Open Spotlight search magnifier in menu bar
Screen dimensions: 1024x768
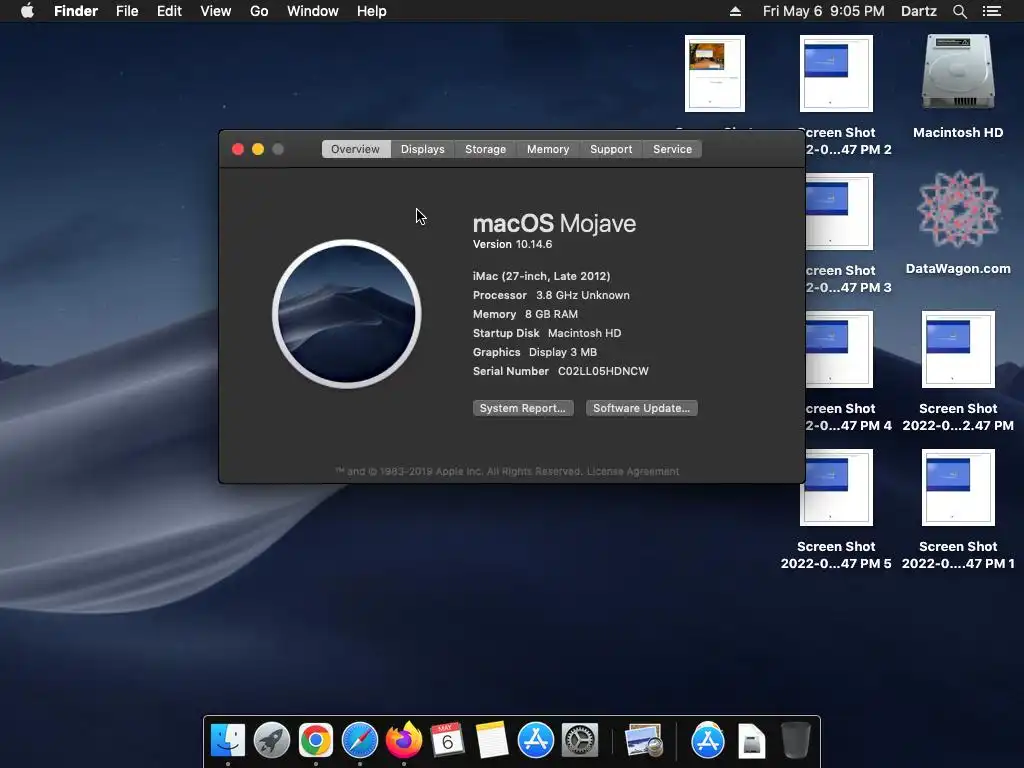959,11
